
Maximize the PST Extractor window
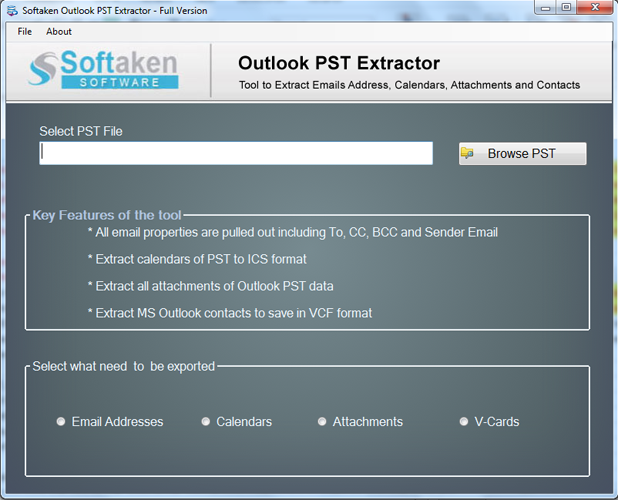coord(565,8)
